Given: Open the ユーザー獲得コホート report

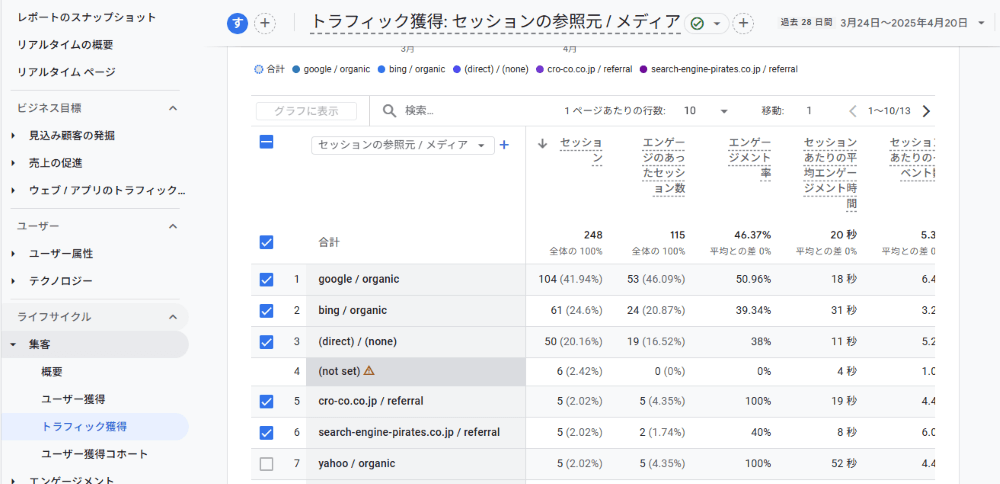Looking at the screenshot, I should click(x=94, y=454).
